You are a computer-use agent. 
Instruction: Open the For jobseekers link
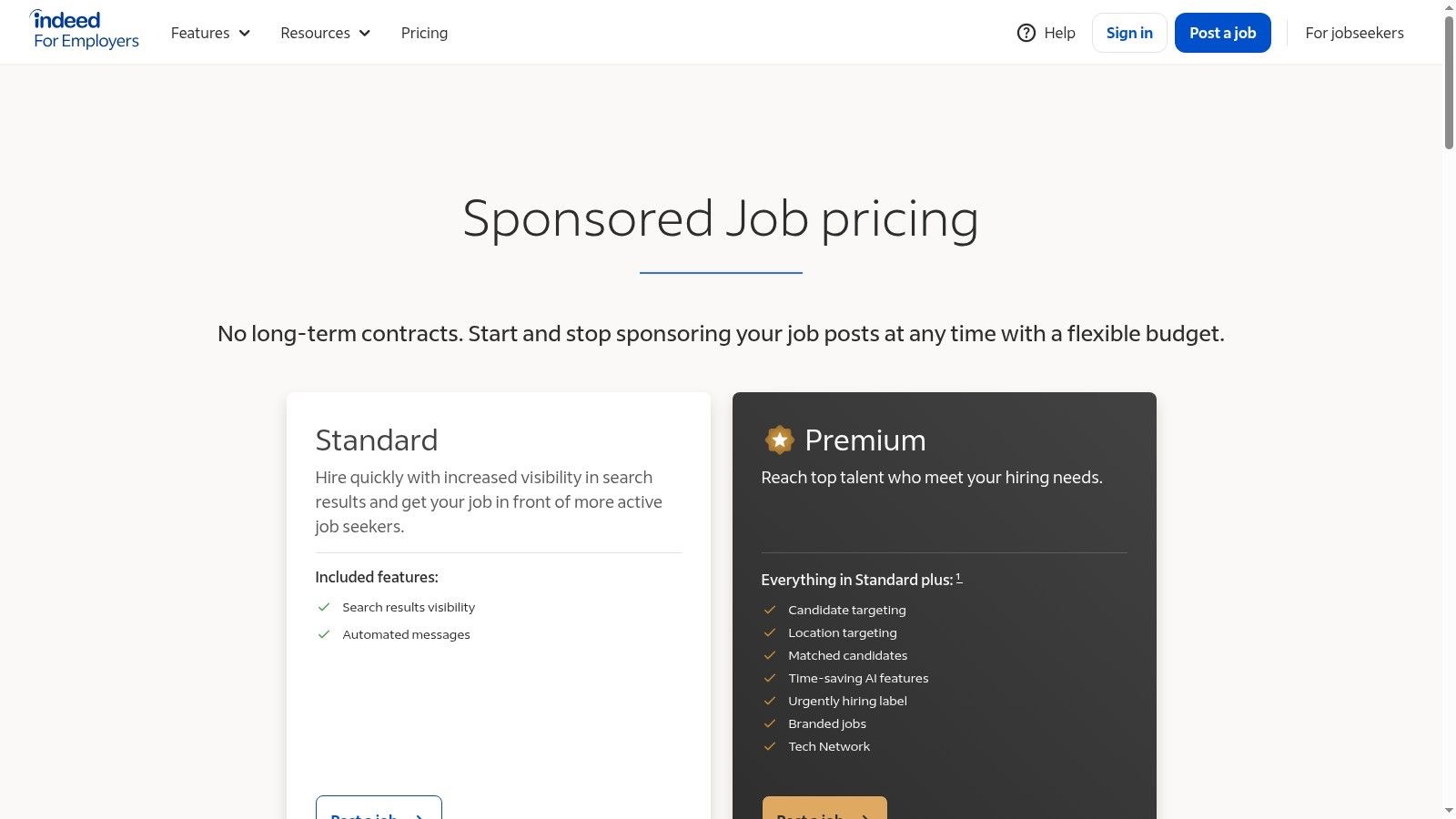1354,33
